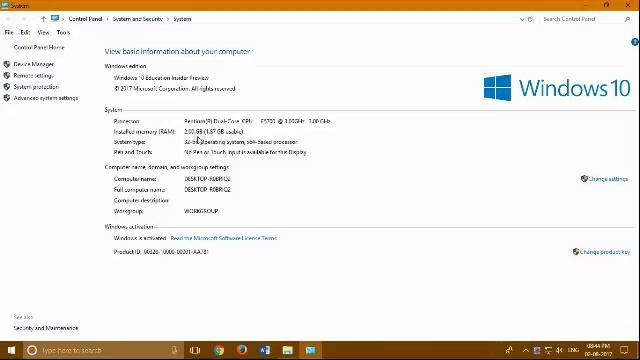Go to Control Panel Home

(39, 47)
